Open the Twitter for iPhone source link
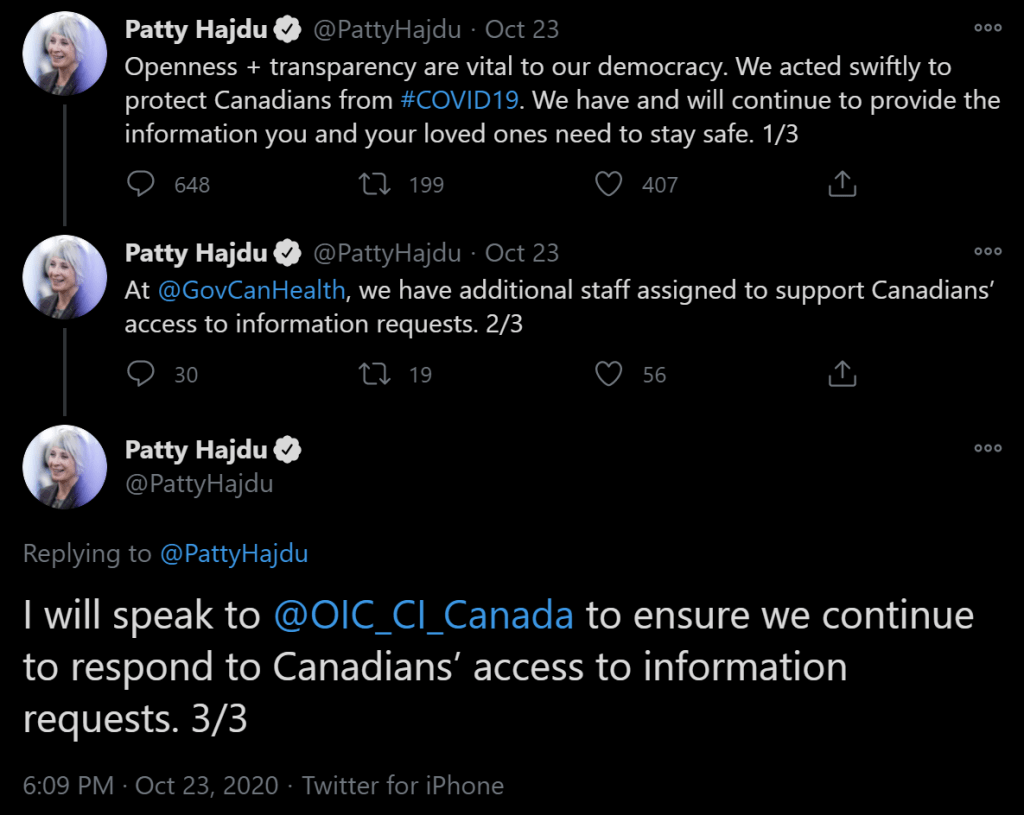1024x815 pixels. click(x=403, y=785)
